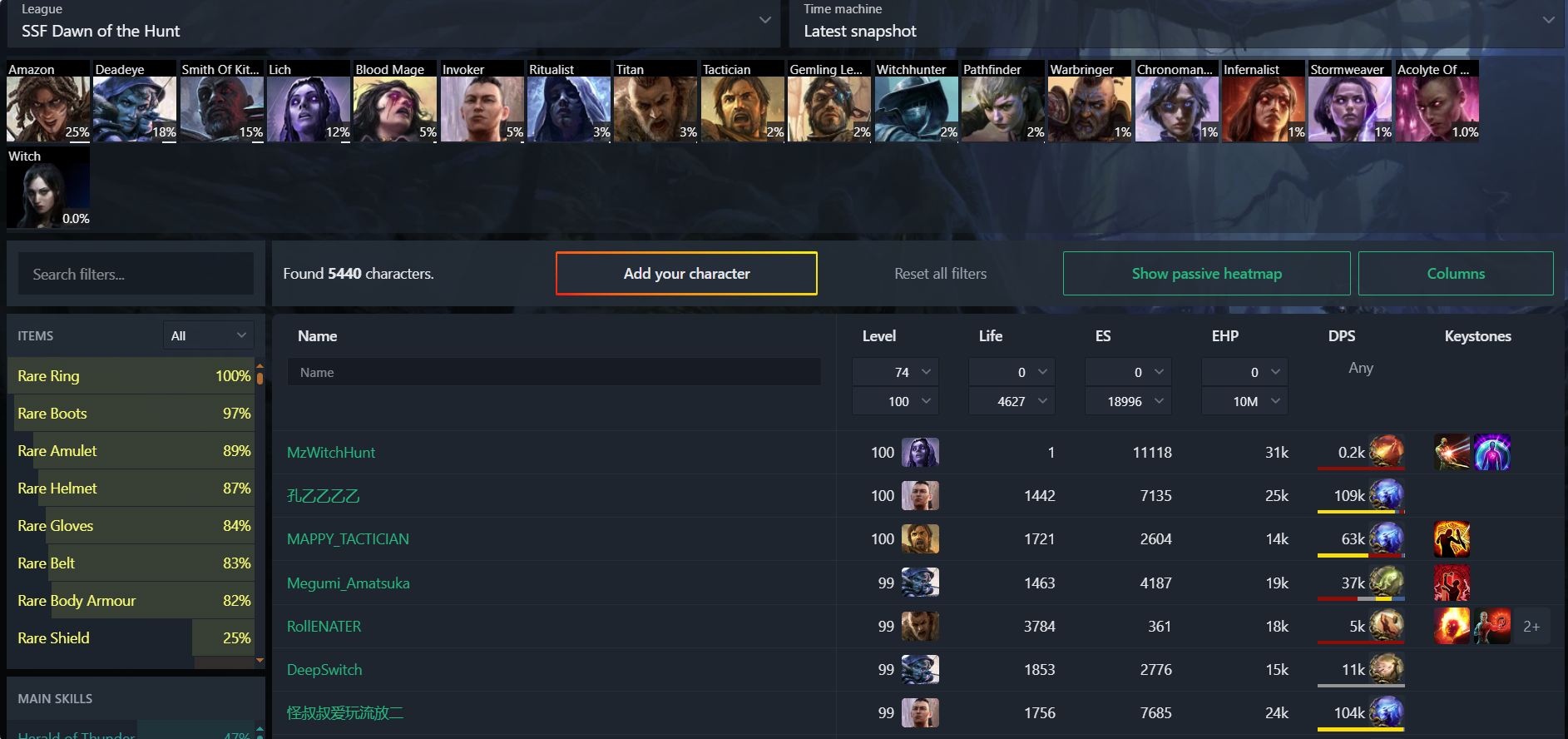
Task: Click the second keystone icon in MzWitchHunt's row
Action: point(1492,452)
